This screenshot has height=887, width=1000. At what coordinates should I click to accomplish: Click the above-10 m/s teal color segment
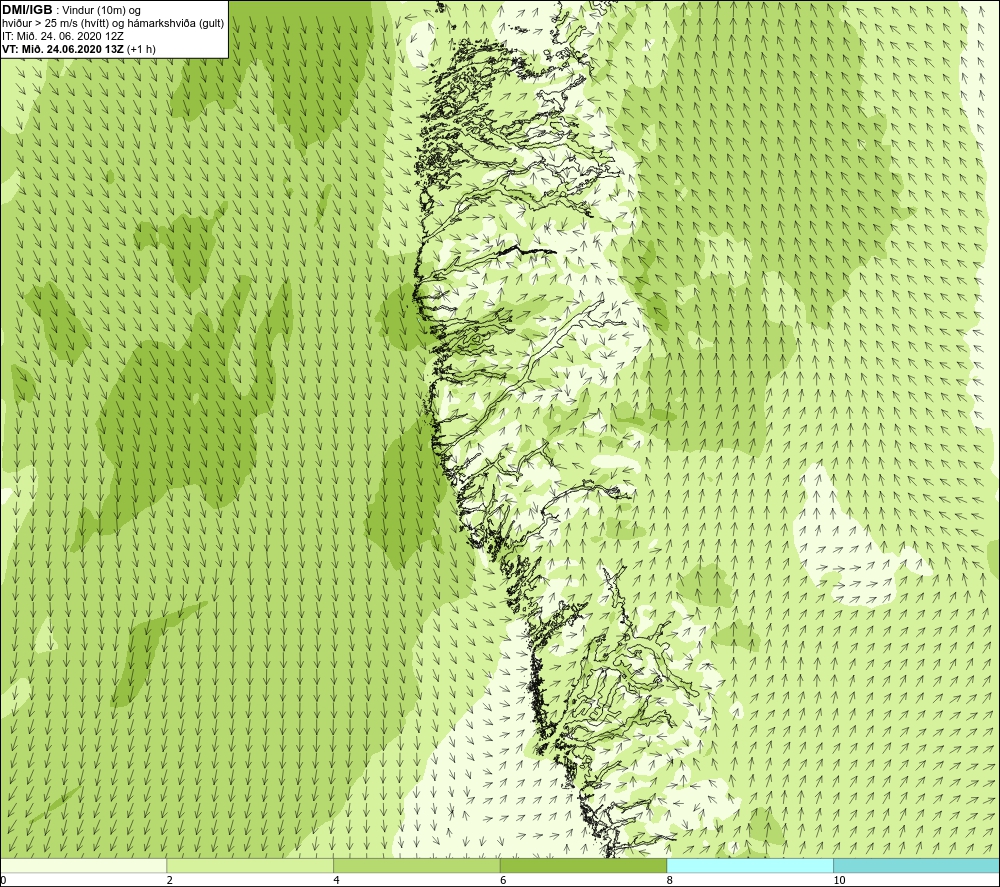[x=916, y=865]
